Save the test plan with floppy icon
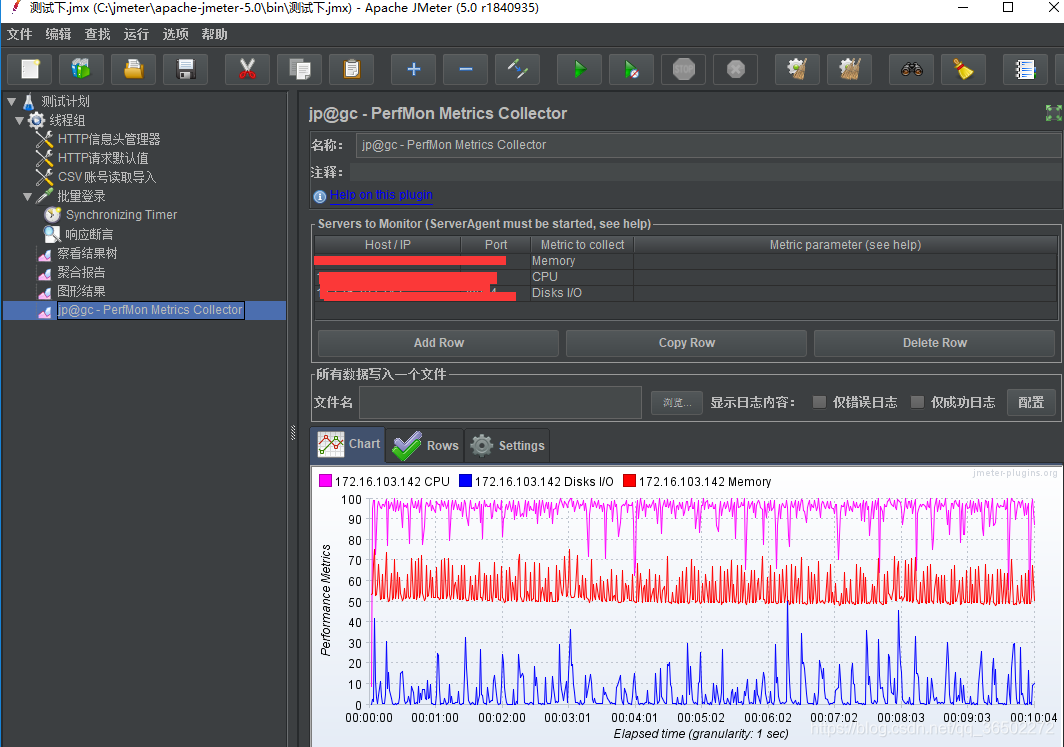 click(x=185, y=69)
